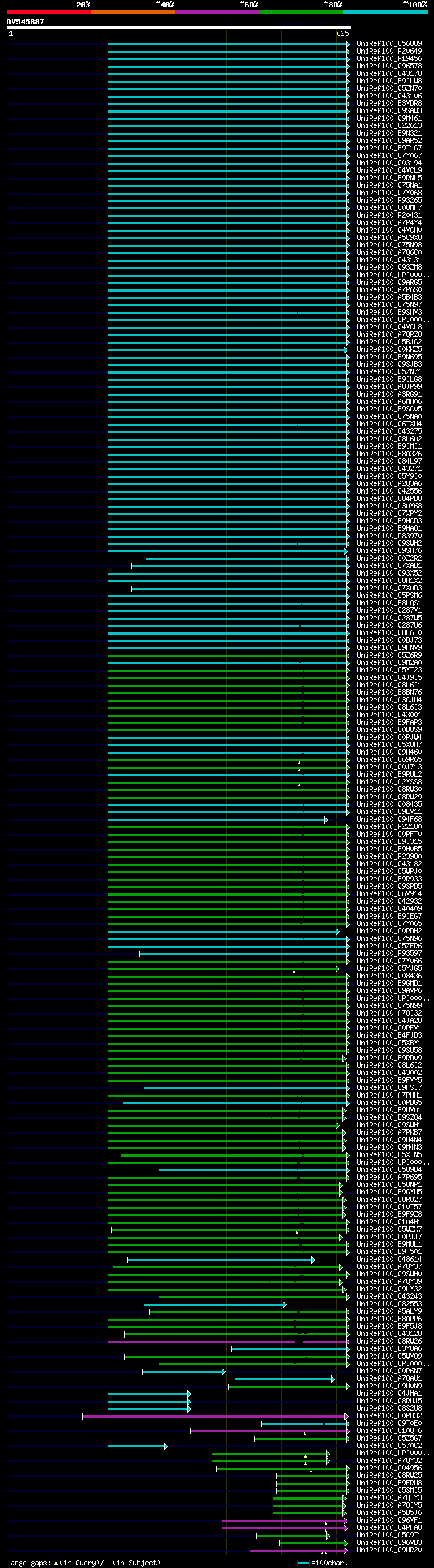Click the white query sequence bar
This screenshot has width=434, height=1568.
click(x=178, y=28)
